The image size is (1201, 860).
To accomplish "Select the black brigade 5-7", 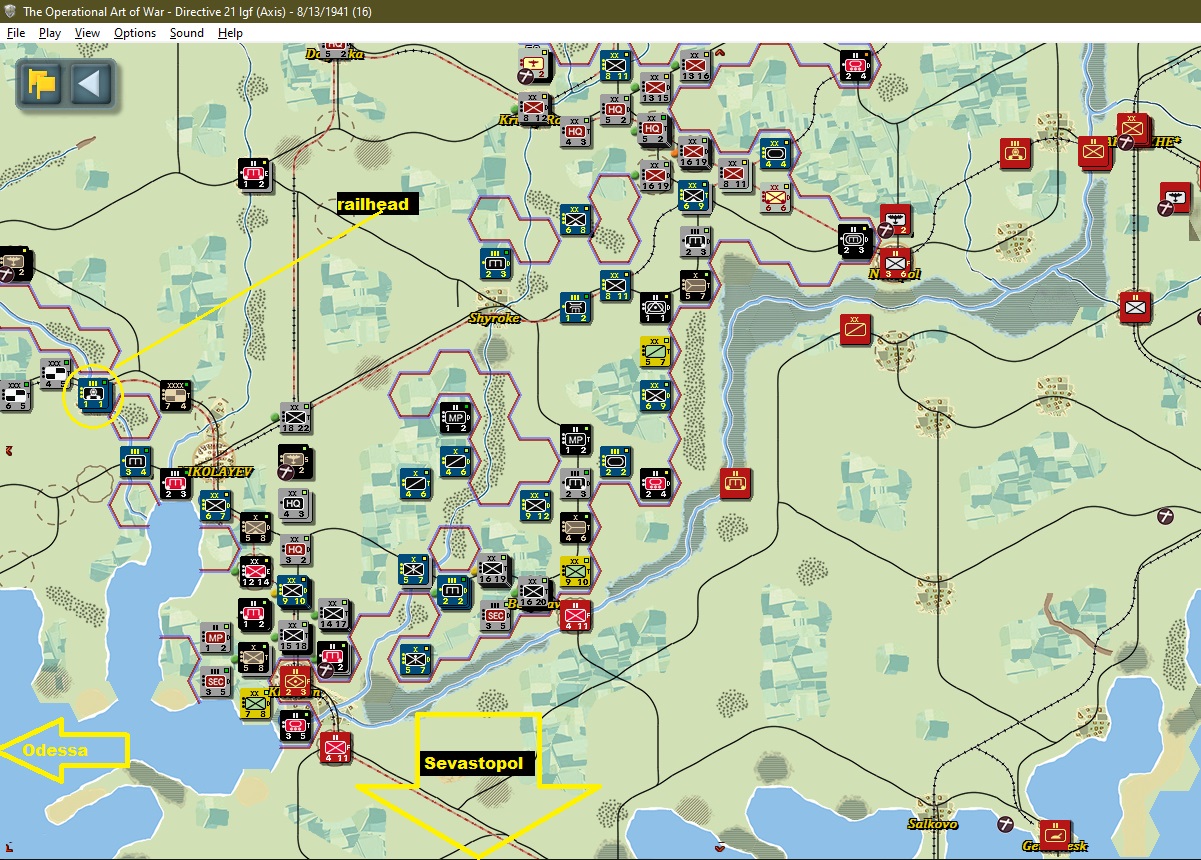I will pyautogui.click(x=695, y=284).
